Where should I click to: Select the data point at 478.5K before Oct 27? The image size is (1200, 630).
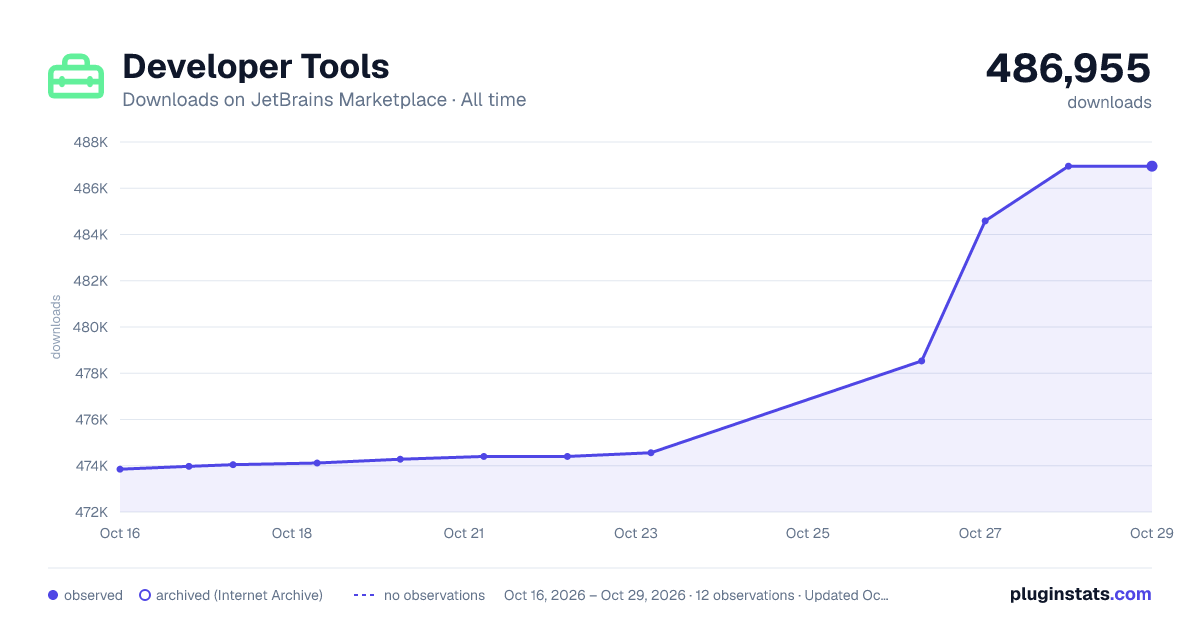click(921, 361)
